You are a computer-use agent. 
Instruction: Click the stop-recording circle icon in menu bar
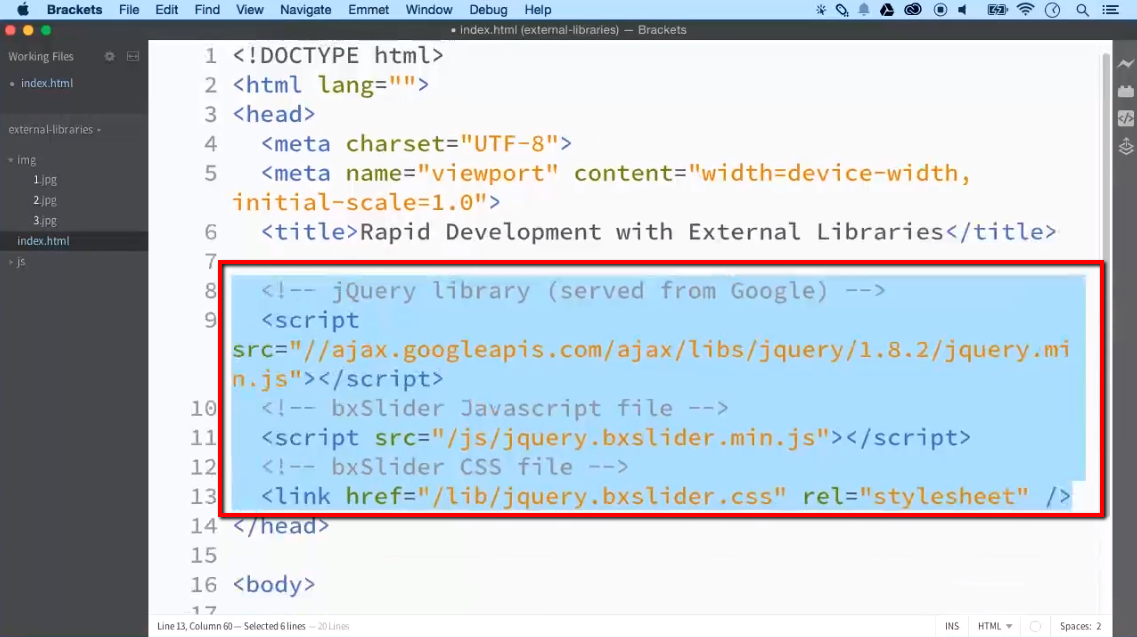(x=940, y=9)
